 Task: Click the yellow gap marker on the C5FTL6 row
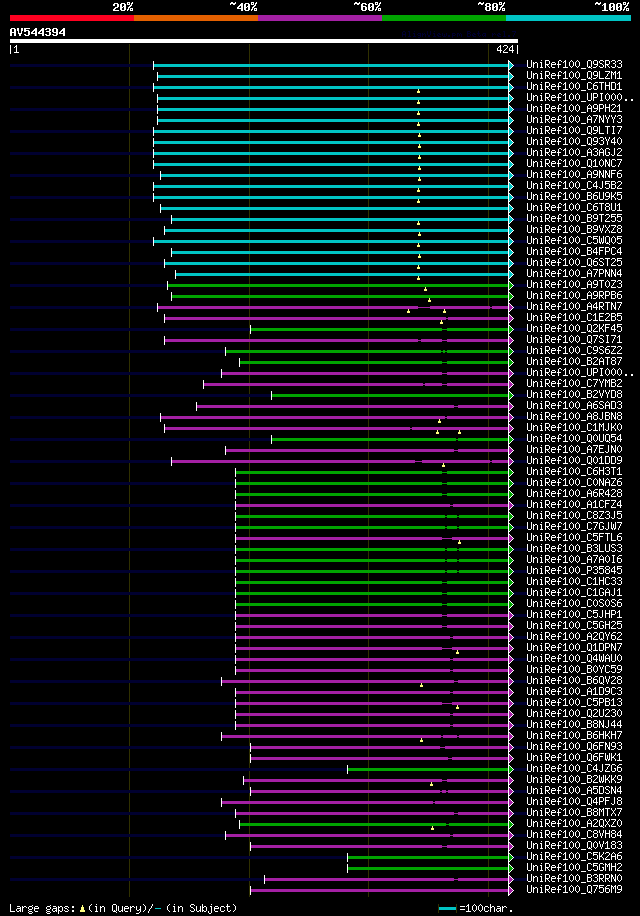tap(460, 542)
